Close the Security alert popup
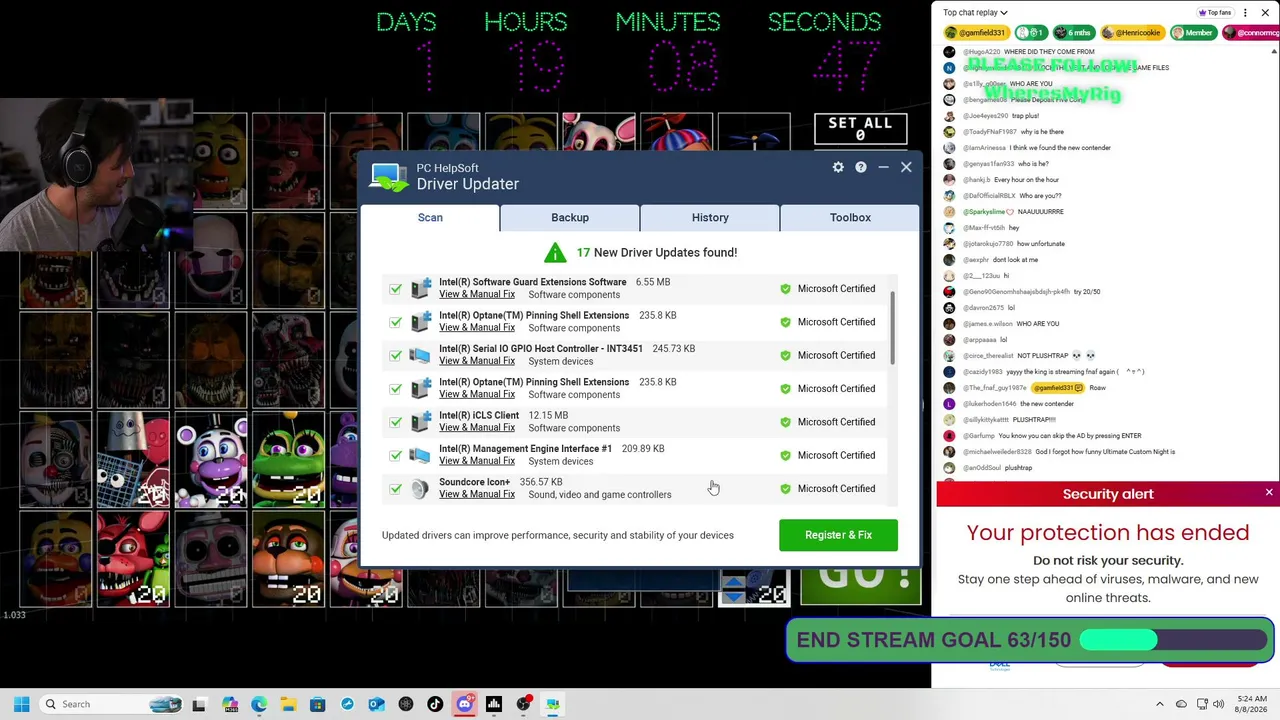1280x720 pixels. coord(1269,493)
